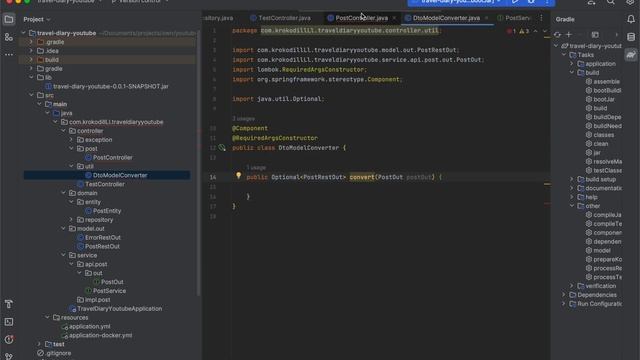Open the run configuration dropdown
This screenshot has width=640, height=360.
pyautogui.click(x=460, y=2)
